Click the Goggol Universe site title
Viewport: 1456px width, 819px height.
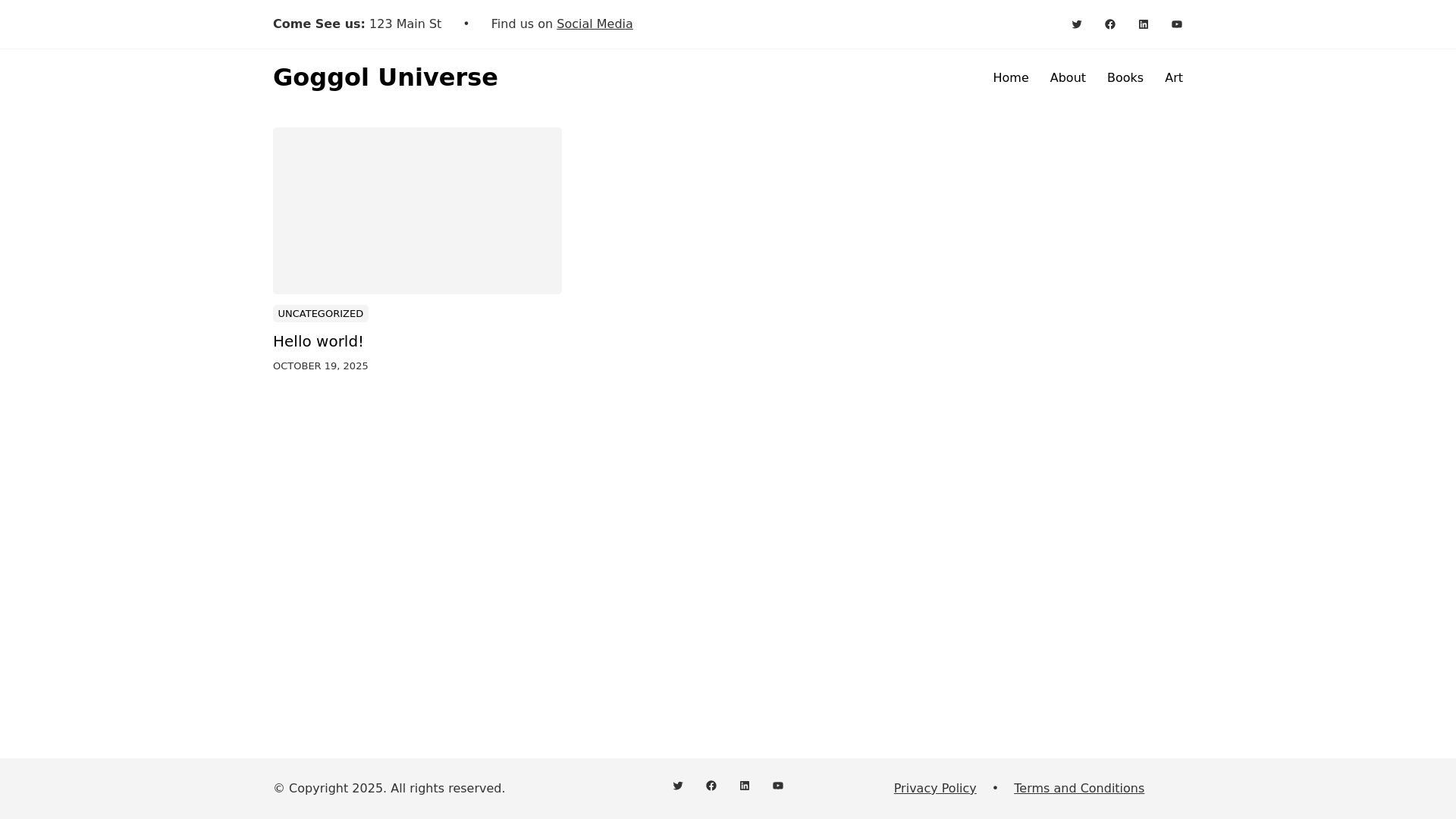coord(385,77)
